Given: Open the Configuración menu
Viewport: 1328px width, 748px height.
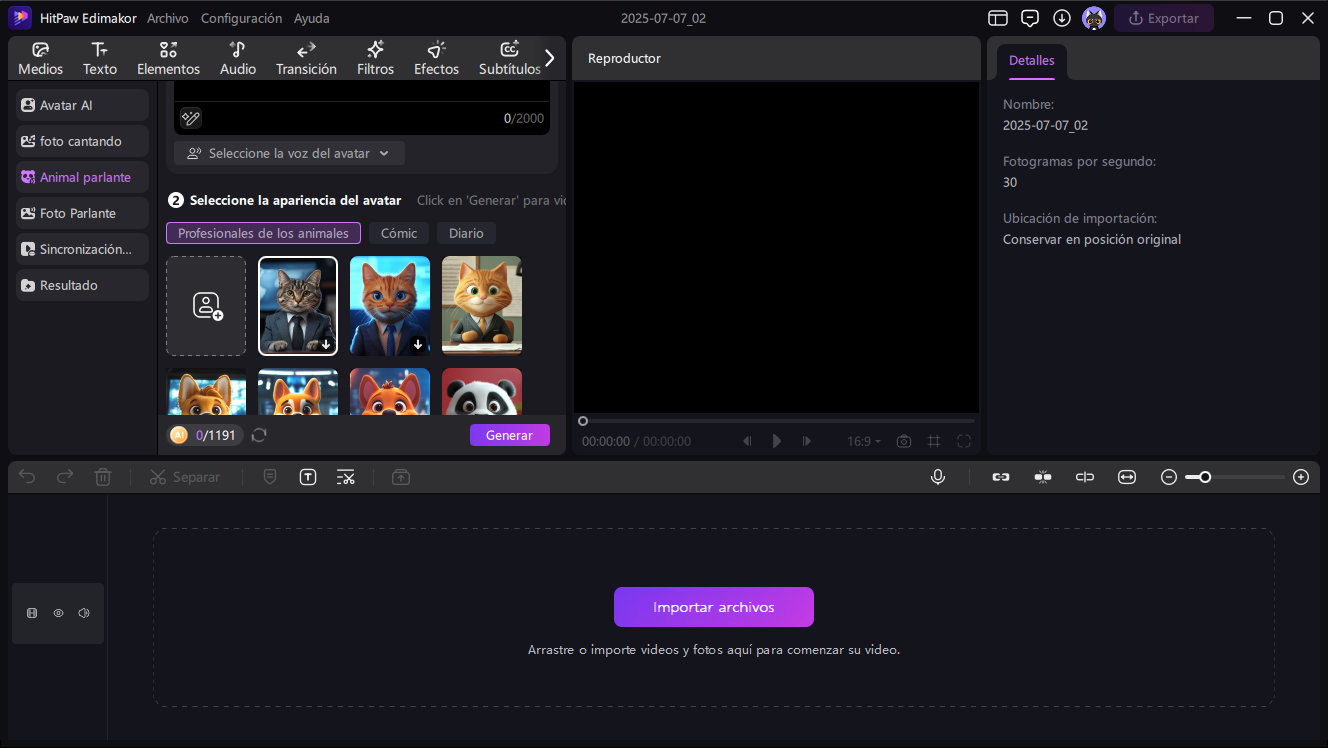Looking at the screenshot, I should [241, 18].
